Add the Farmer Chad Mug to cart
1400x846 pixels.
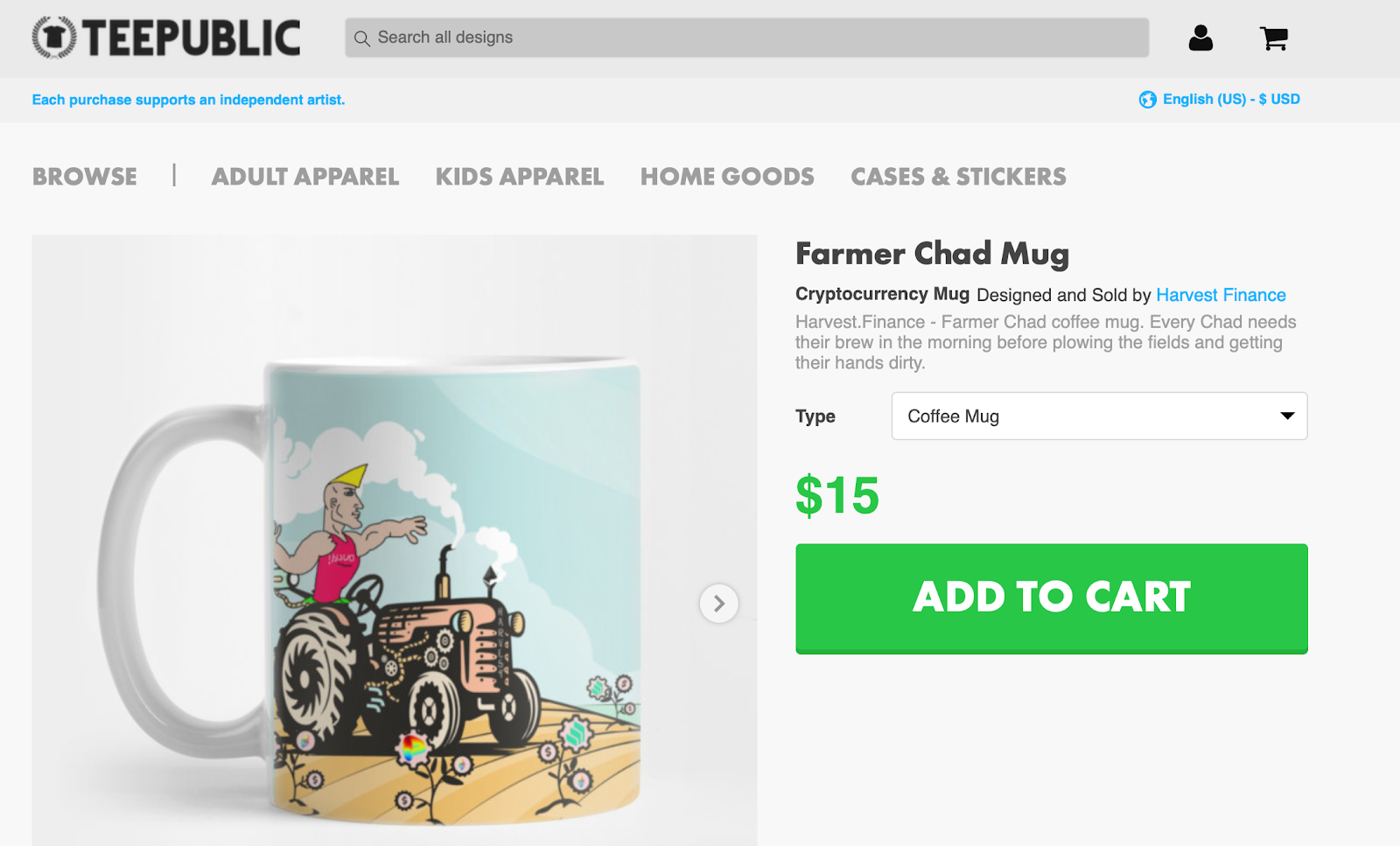click(x=1052, y=598)
